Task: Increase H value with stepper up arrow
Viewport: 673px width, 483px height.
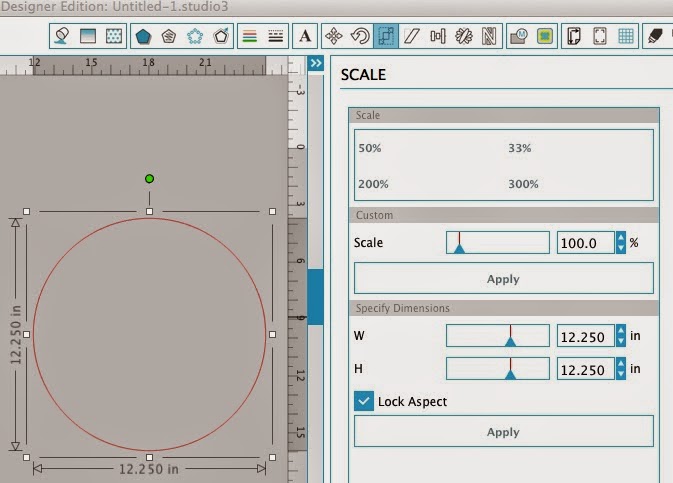Action: coord(621,364)
